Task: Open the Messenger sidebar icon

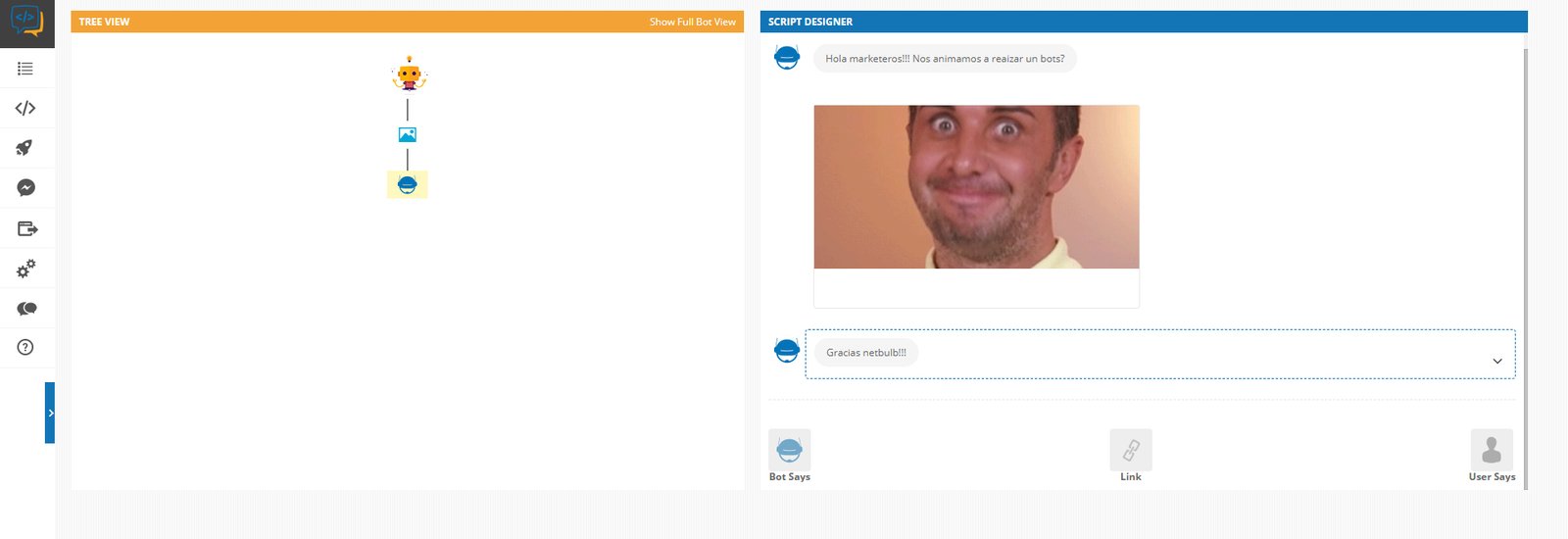Action: (26, 188)
